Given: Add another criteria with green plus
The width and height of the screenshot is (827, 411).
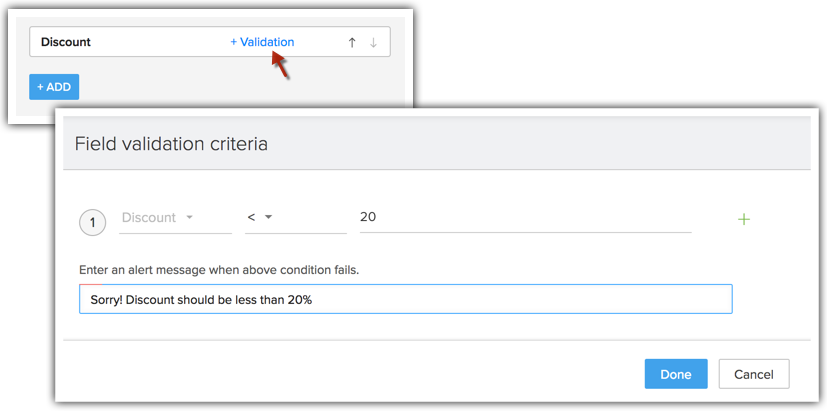Looking at the screenshot, I should 743,219.
